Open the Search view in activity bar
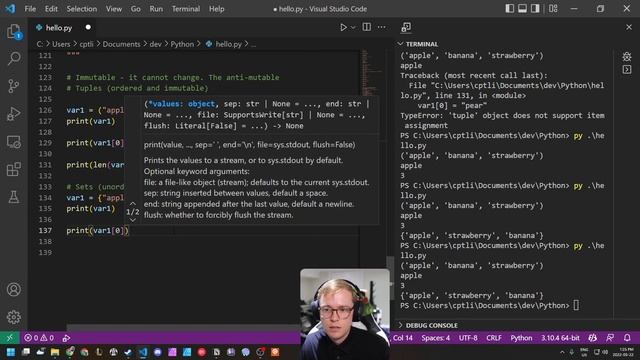The image size is (640, 360). coord(14,58)
